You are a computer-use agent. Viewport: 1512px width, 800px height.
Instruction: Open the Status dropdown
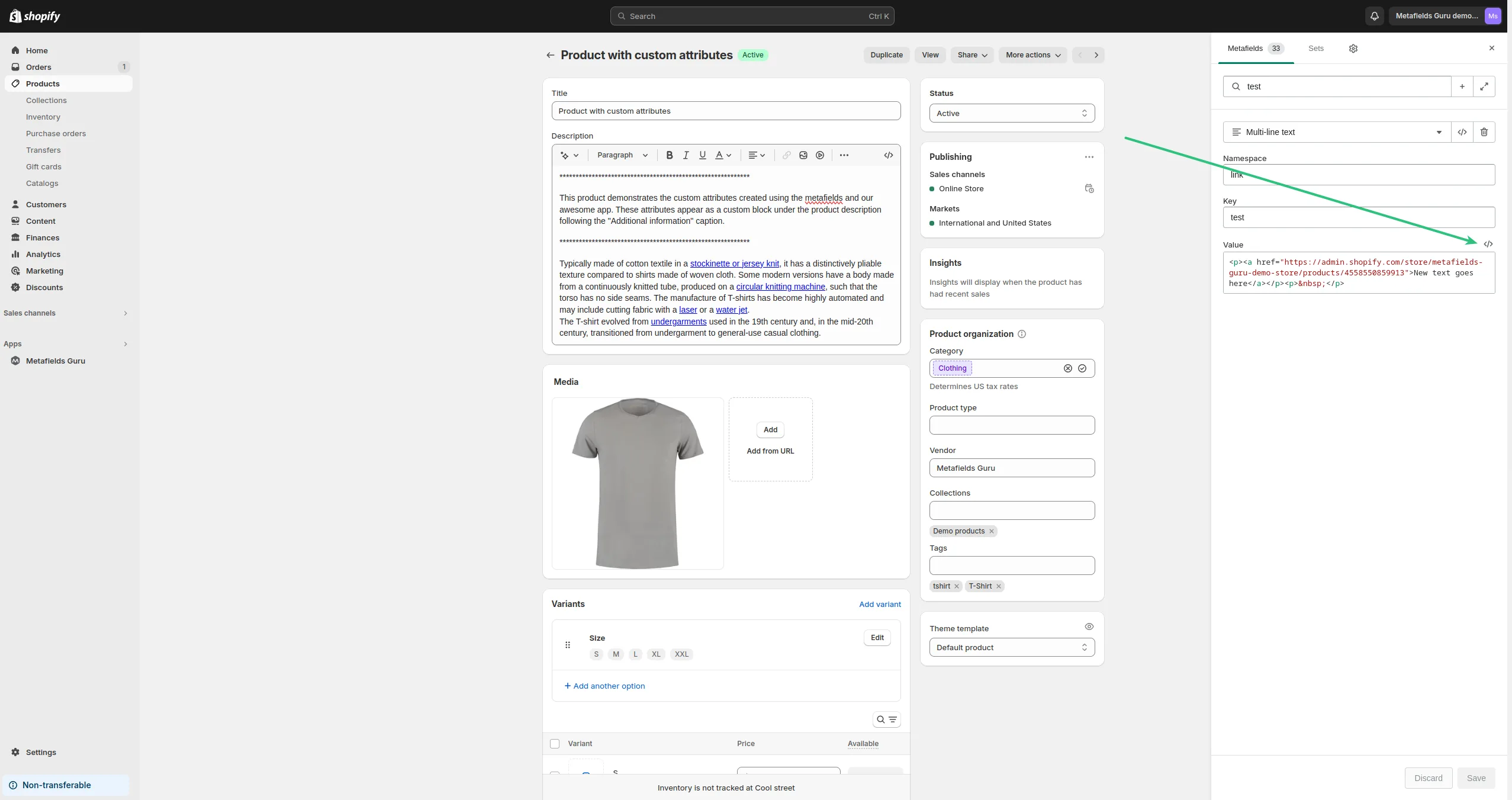pyautogui.click(x=1012, y=113)
